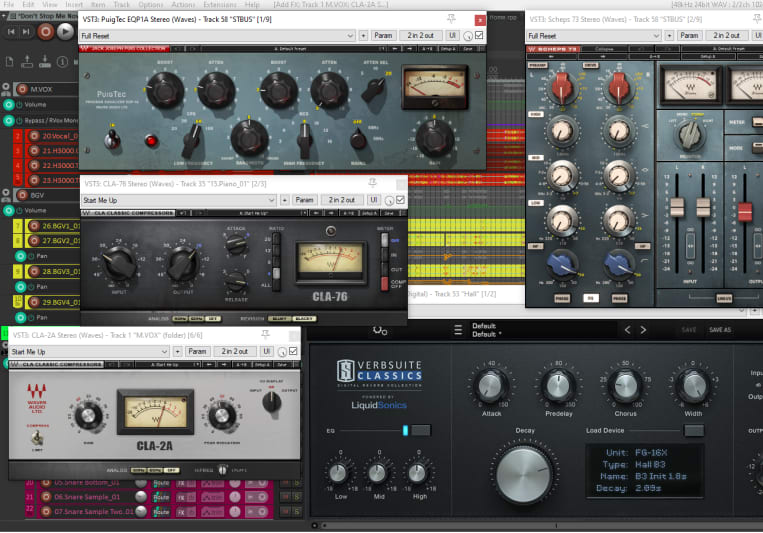This screenshot has width=763, height=533.
Task: Click Param button in Scheps 73 window
Action: coord(689,36)
